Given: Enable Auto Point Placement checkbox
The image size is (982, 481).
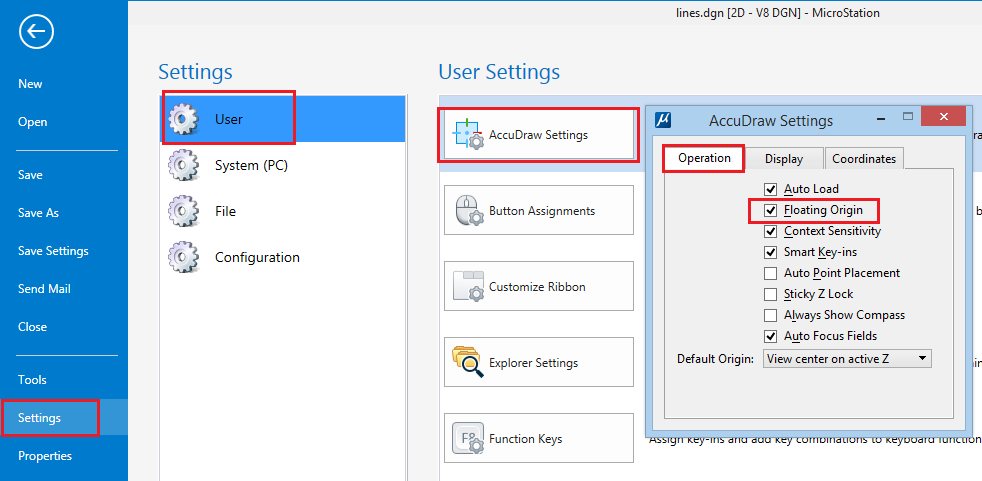Looking at the screenshot, I should tap(770, 273).
